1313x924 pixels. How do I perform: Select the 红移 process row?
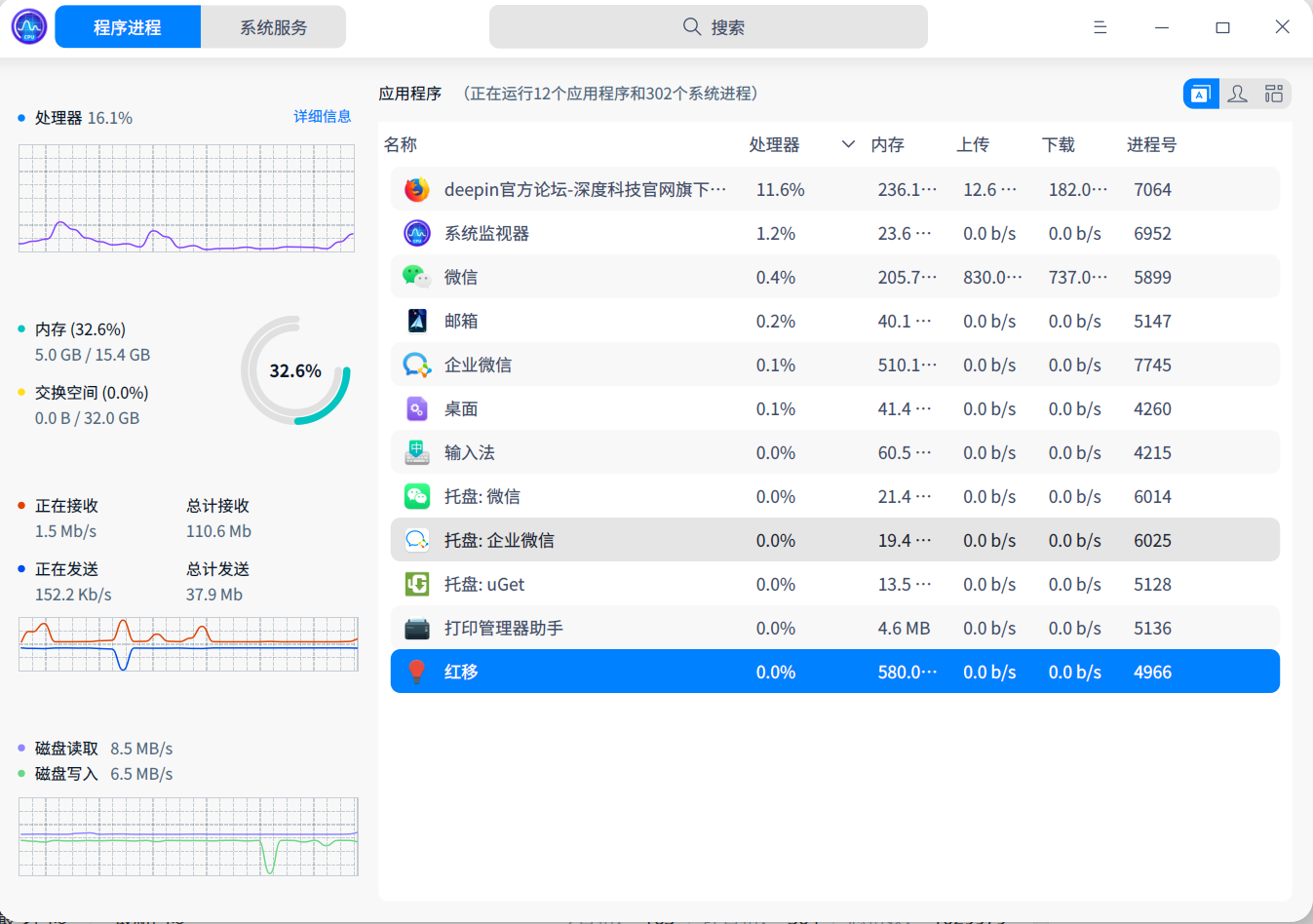click(682, 671)
